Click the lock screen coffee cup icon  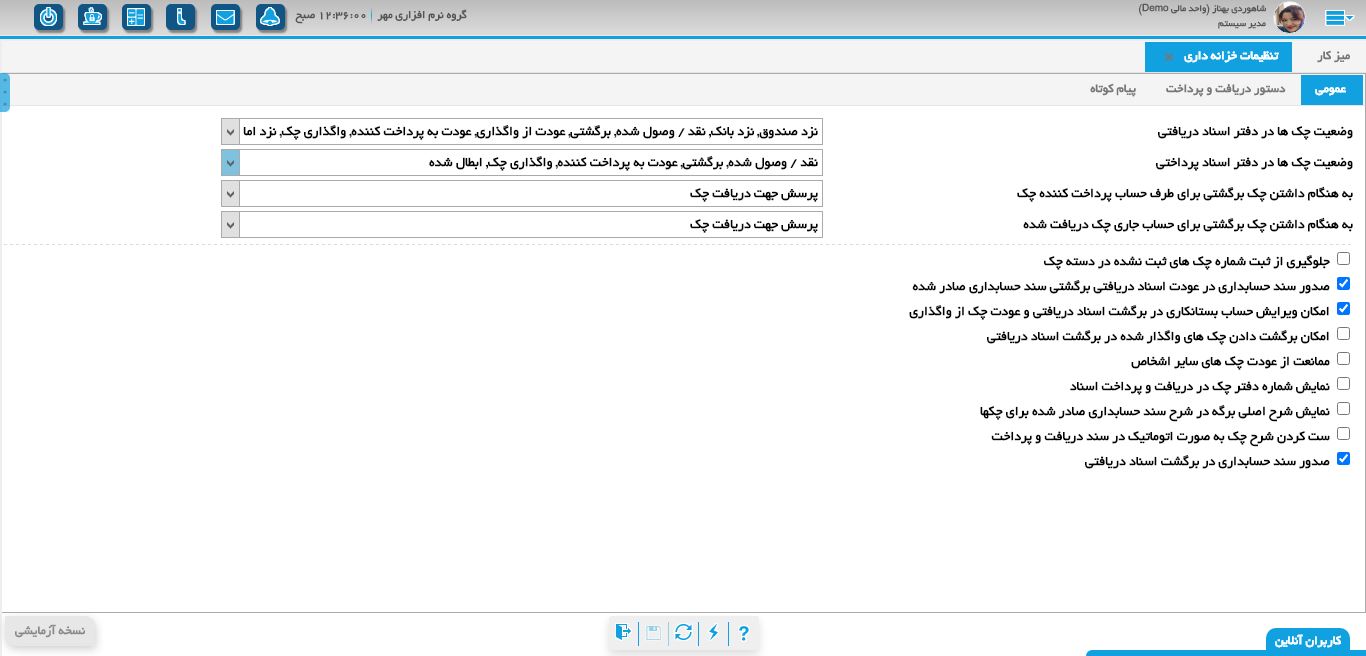click(92, 17)
